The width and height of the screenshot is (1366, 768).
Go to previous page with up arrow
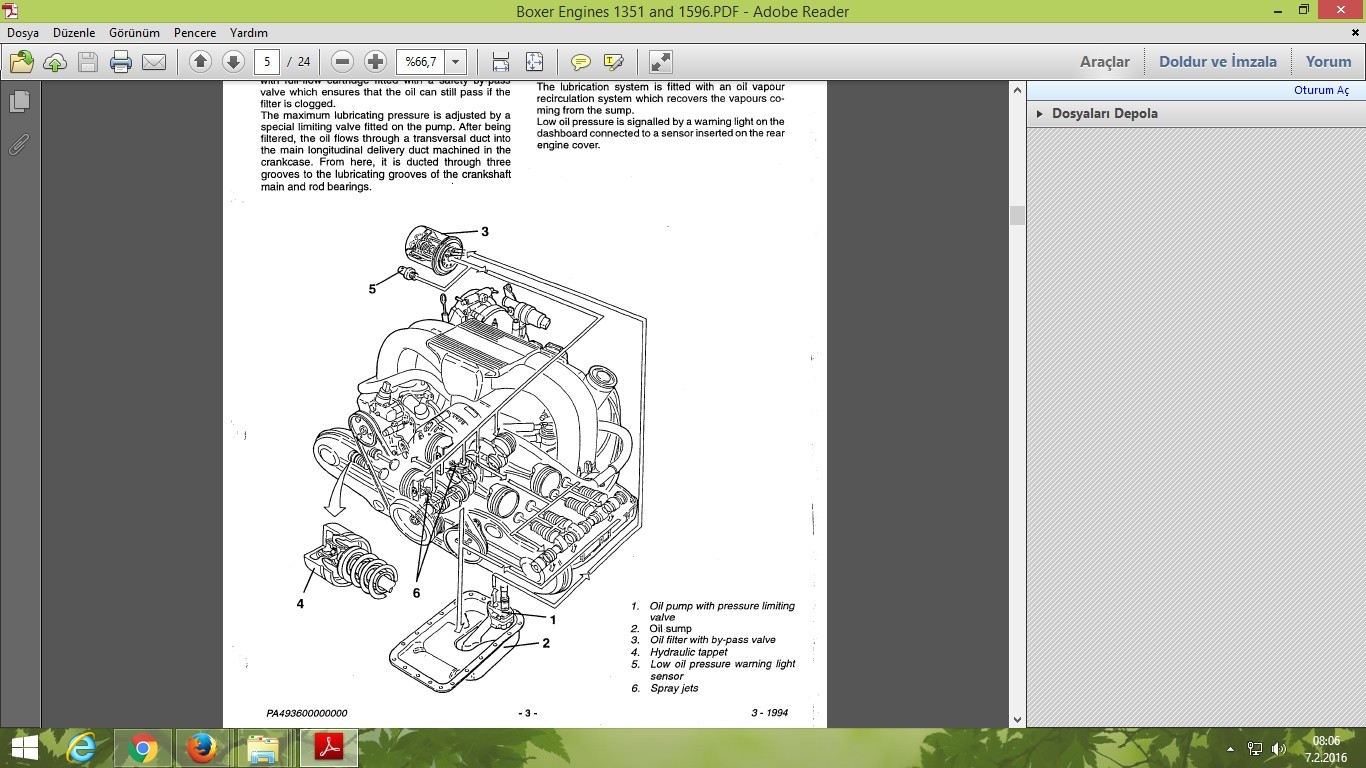pos(200,62)
